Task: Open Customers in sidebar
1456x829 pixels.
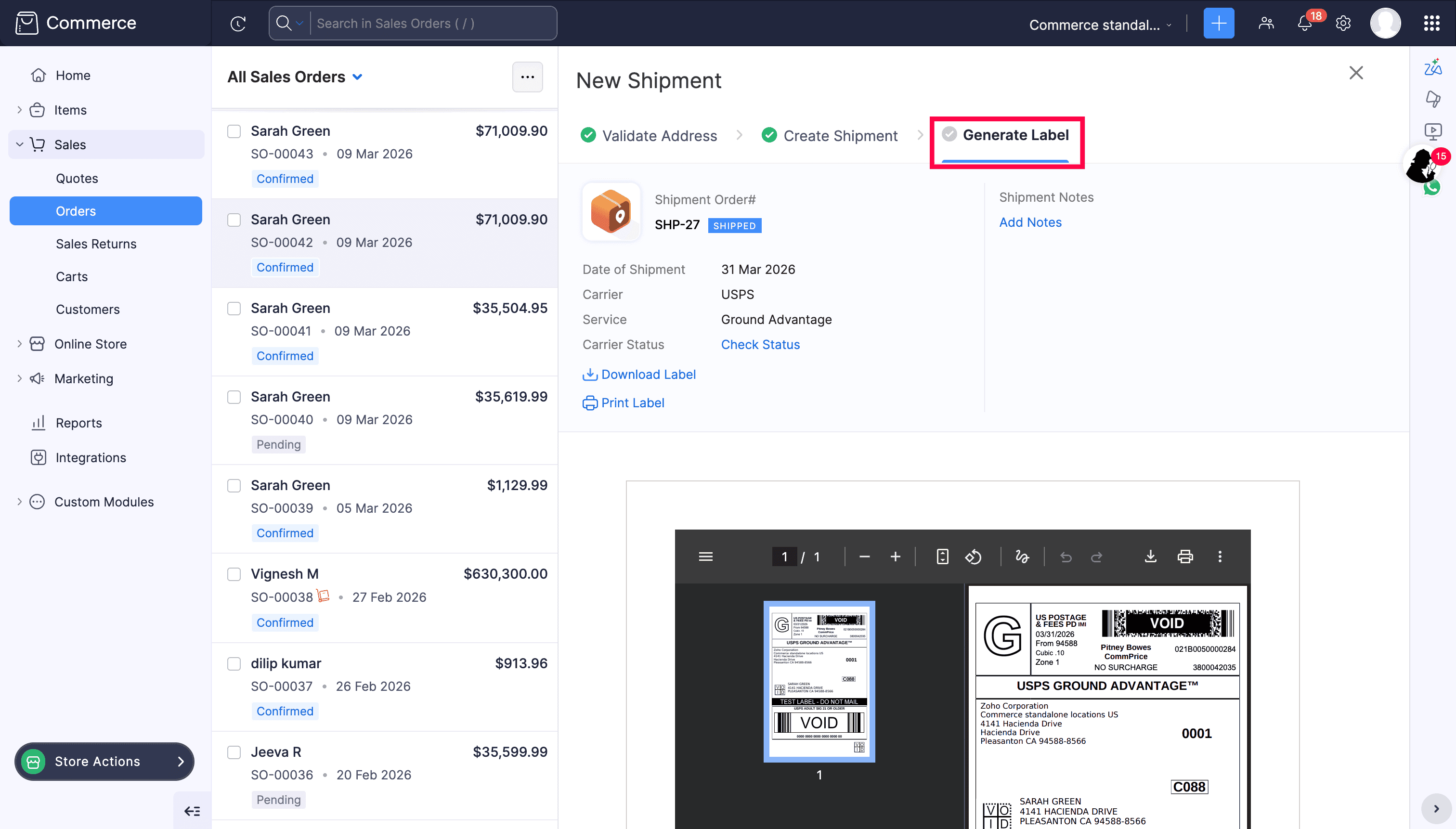Action: [88, 309]
